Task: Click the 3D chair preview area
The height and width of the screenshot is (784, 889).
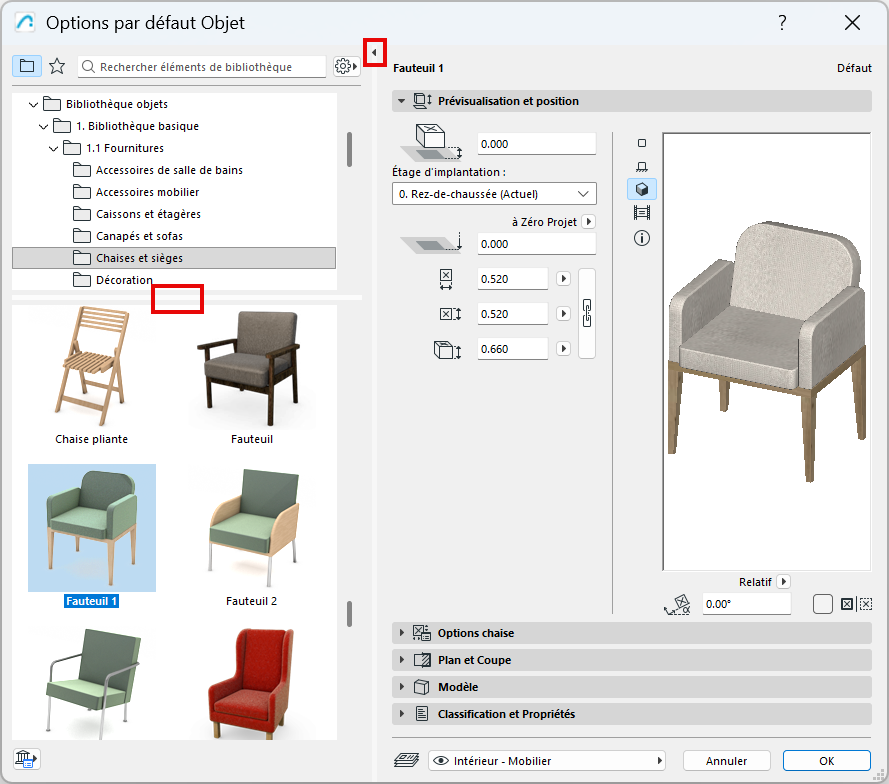Action: (767, 351)
